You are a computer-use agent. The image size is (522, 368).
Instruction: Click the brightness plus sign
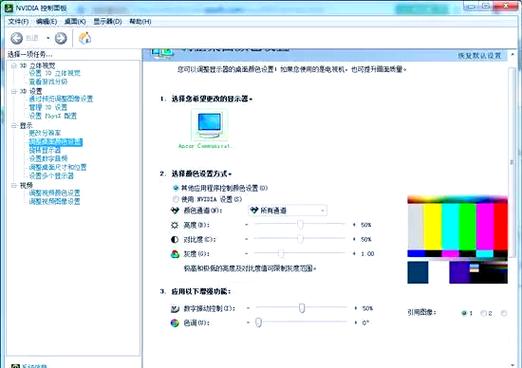(354, 225)
